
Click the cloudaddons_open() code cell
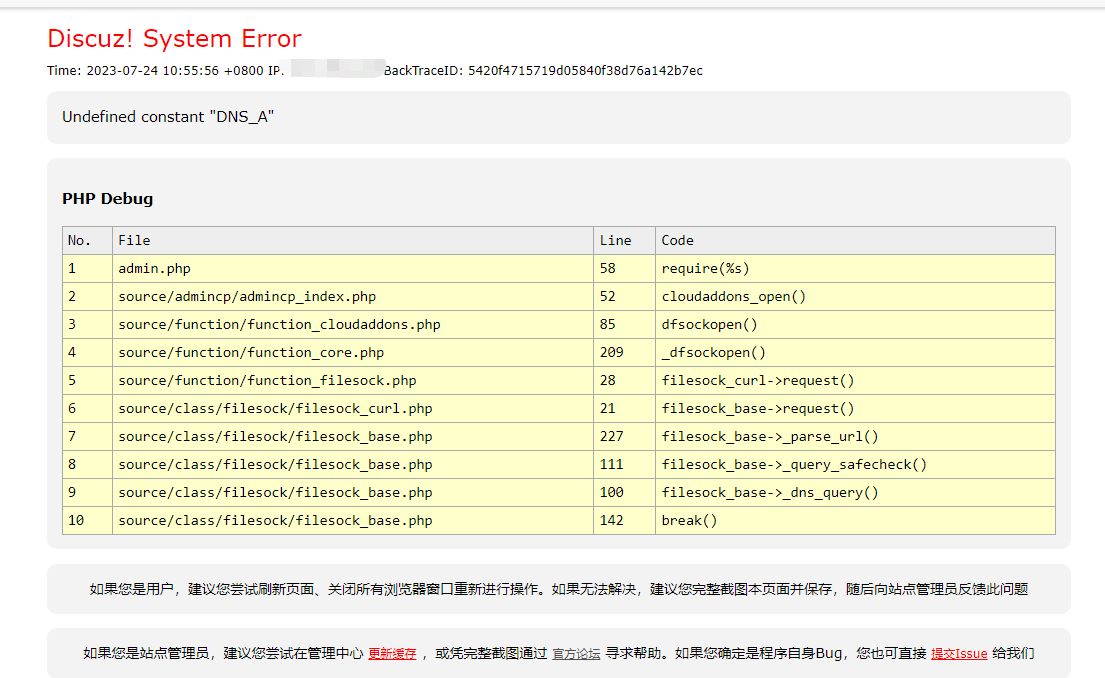coord(855,297)
